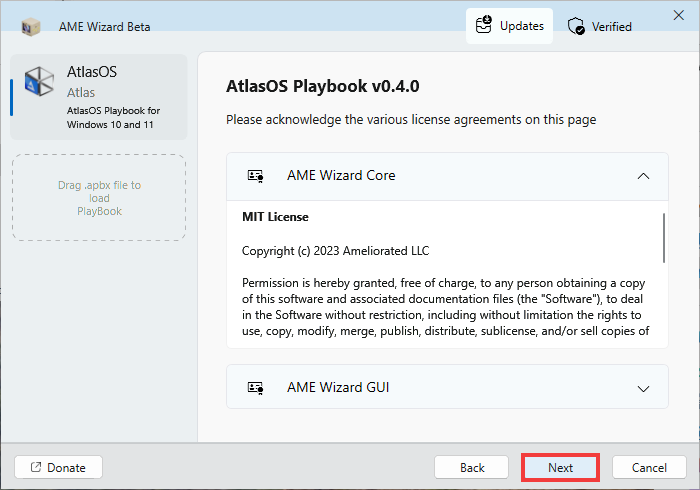Cancel the playbook wizard

pyautogui.click(x=649, y=468)
